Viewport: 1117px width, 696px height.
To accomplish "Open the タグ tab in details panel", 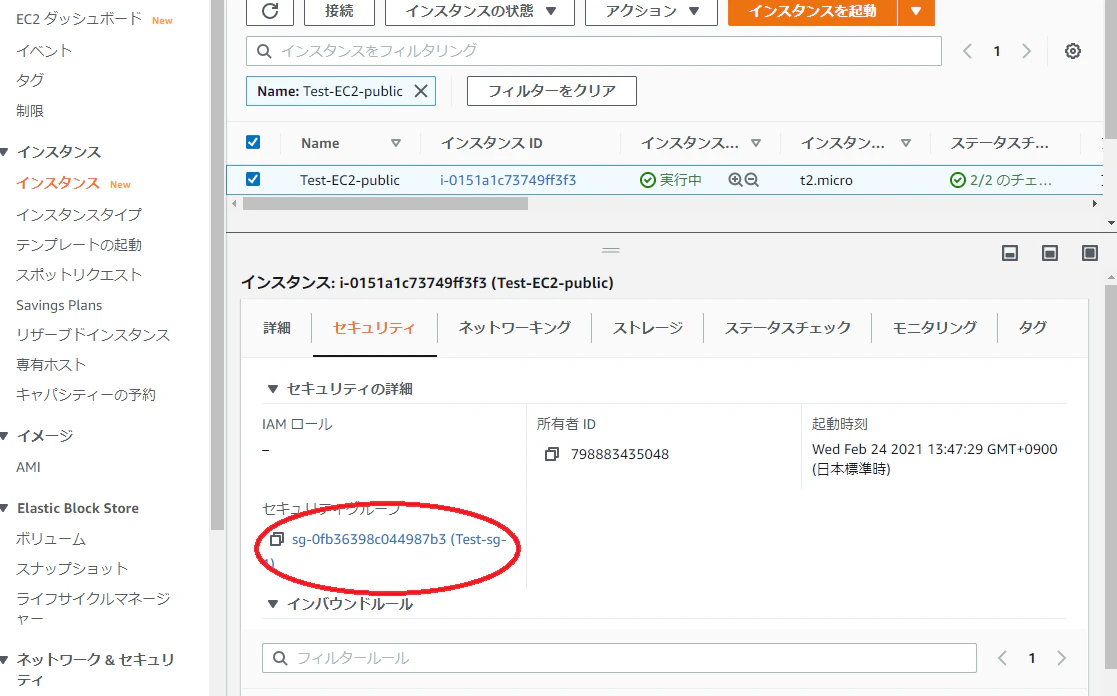I will [1032, 328].
